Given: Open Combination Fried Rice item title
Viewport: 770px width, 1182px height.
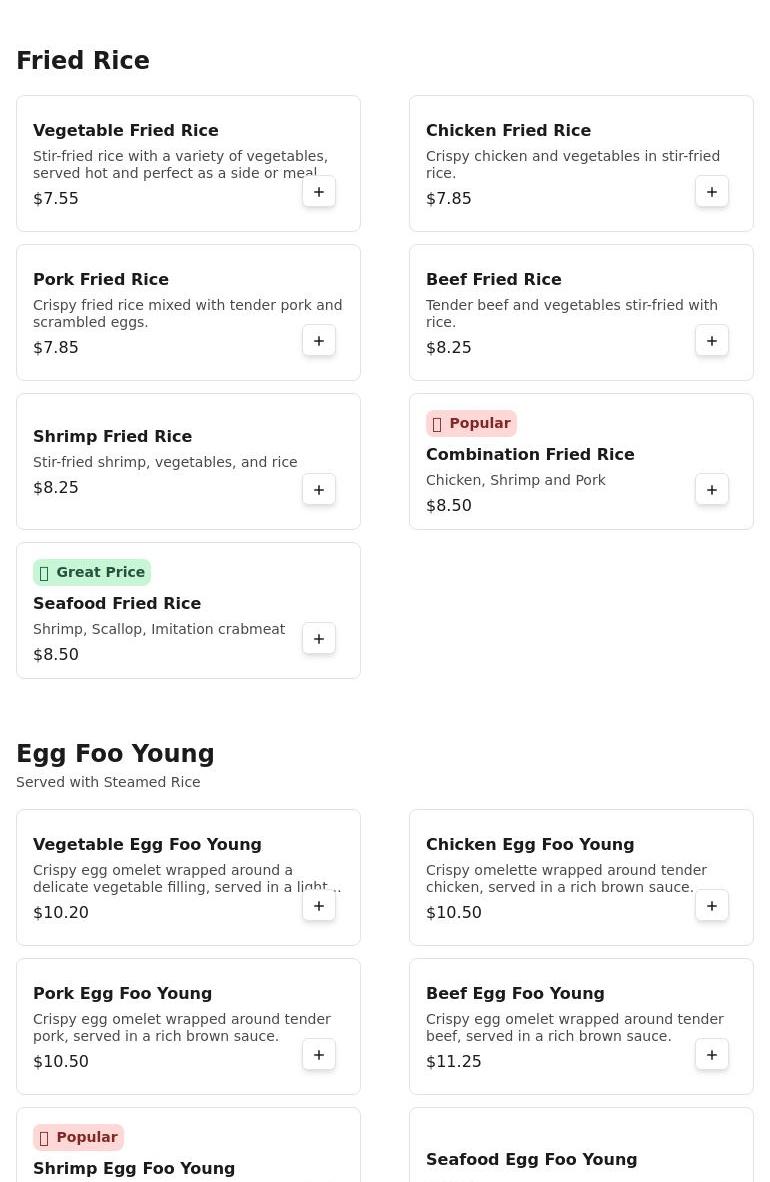Looking at the screenshot, I should coord(530,454).
